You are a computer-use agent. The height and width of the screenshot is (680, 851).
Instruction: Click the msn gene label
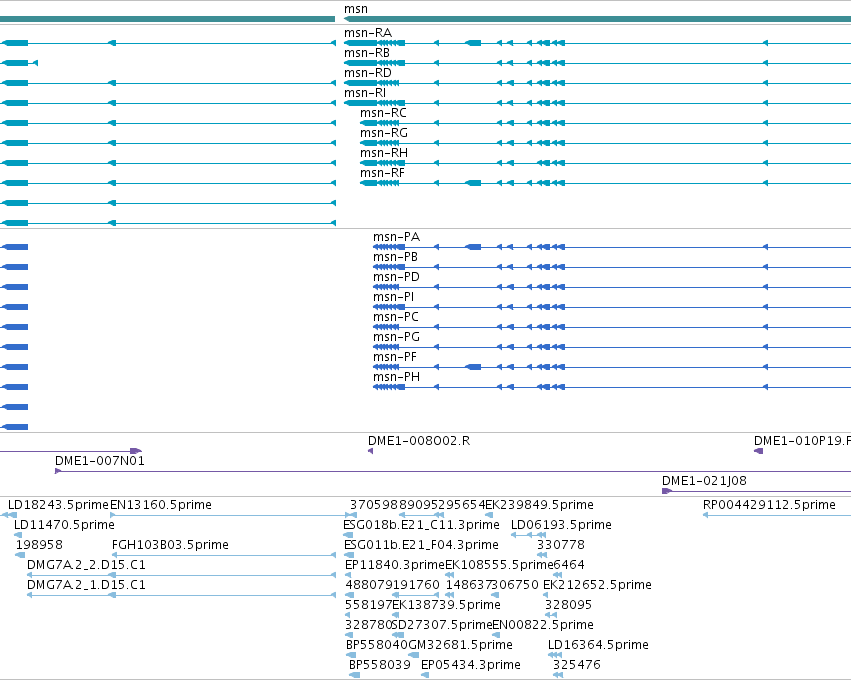point(355,9)
